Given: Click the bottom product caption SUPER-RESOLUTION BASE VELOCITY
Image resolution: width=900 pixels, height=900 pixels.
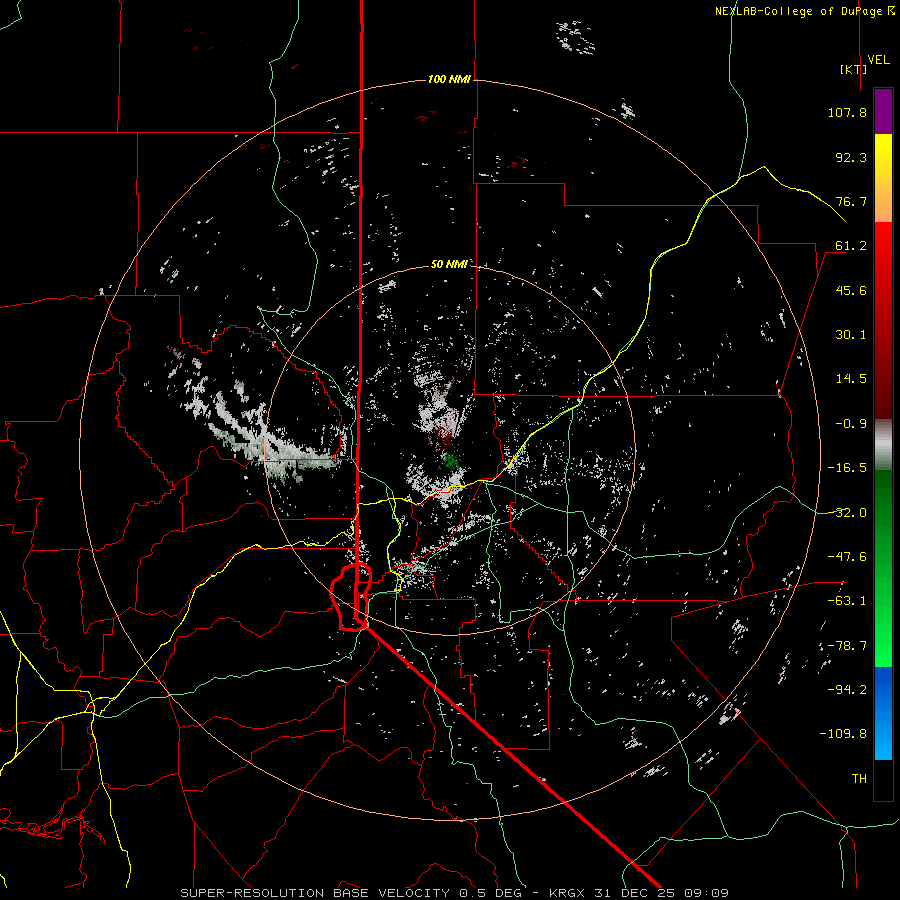Looking at the screenshot, I should 315,893.
